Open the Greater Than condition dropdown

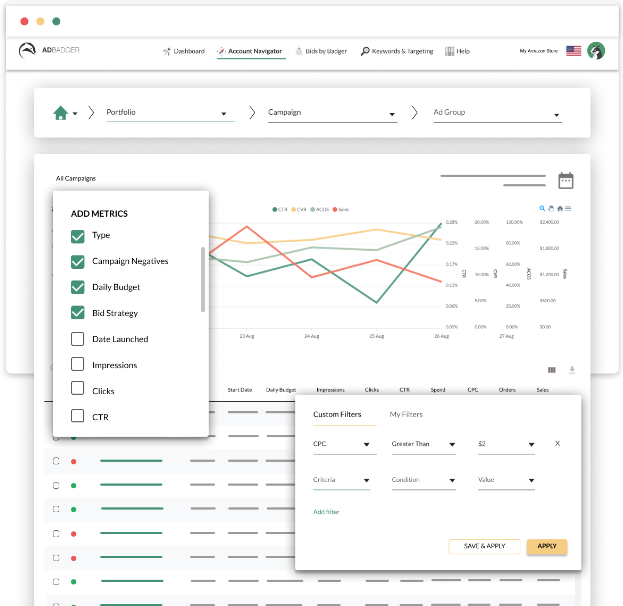click(x=423, y=444)
